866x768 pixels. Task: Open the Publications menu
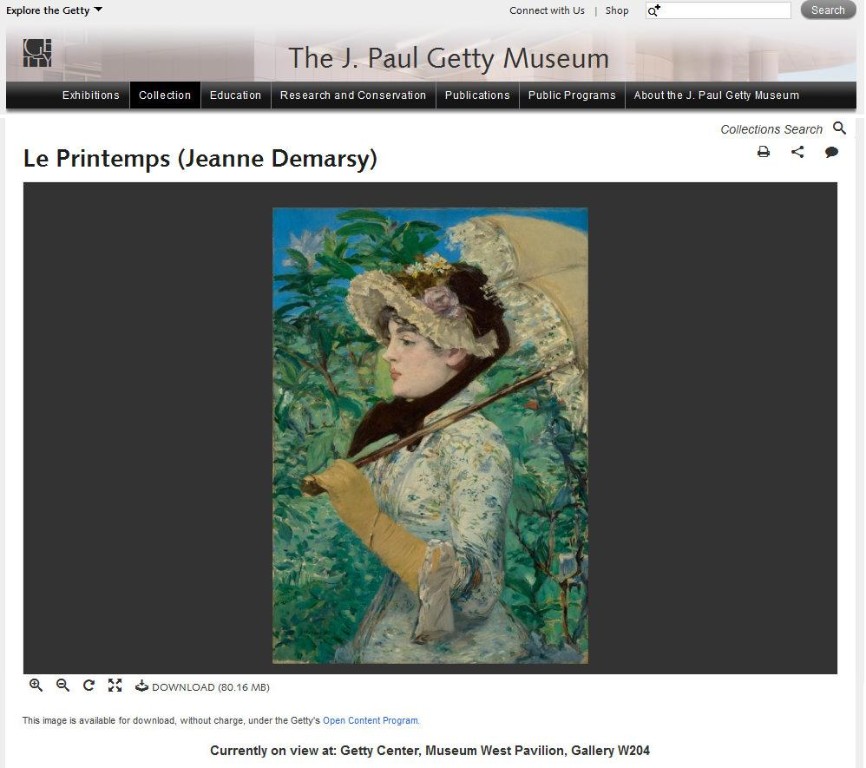[x=477, y=95]
